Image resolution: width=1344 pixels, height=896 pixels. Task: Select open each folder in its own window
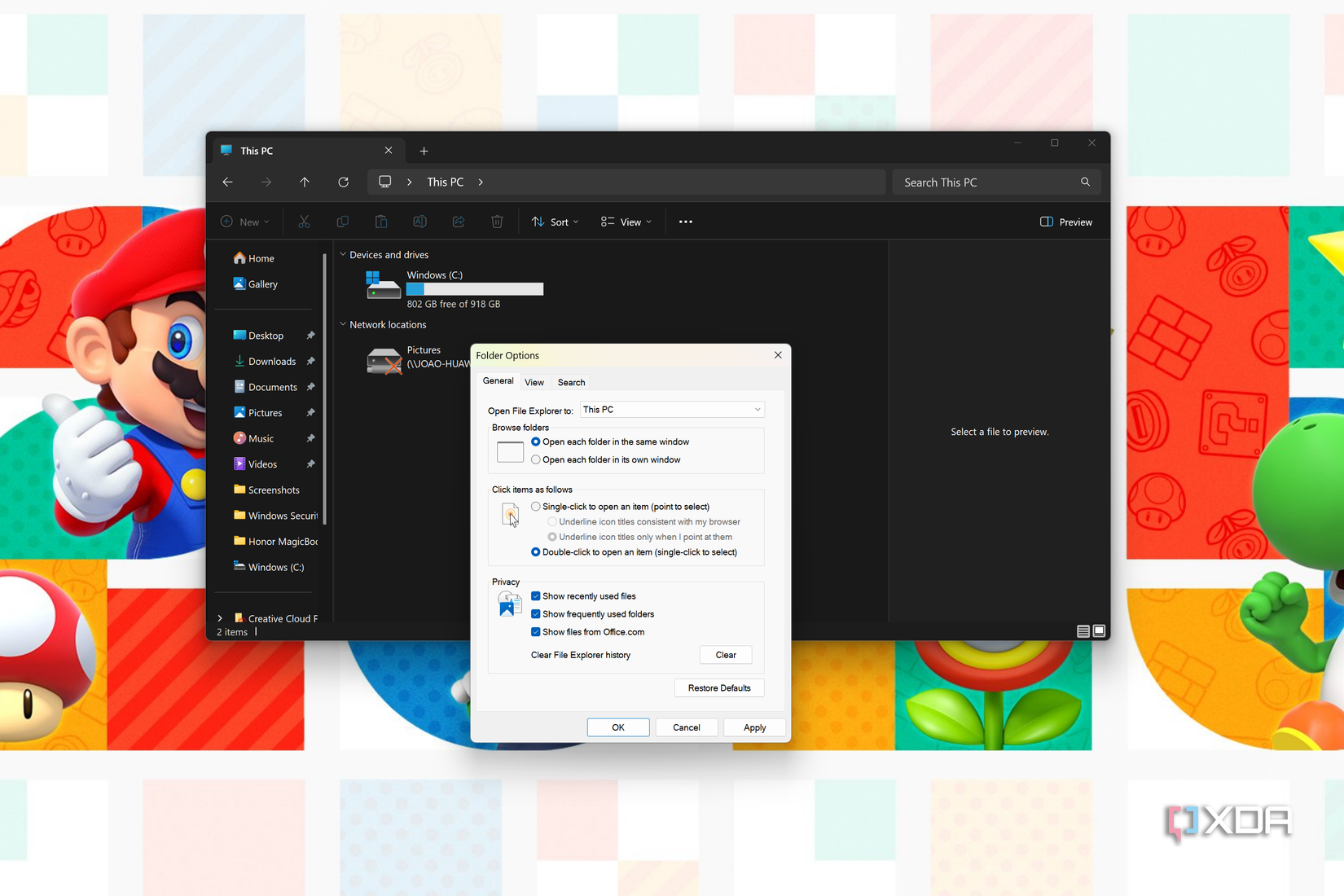[535, 459]
